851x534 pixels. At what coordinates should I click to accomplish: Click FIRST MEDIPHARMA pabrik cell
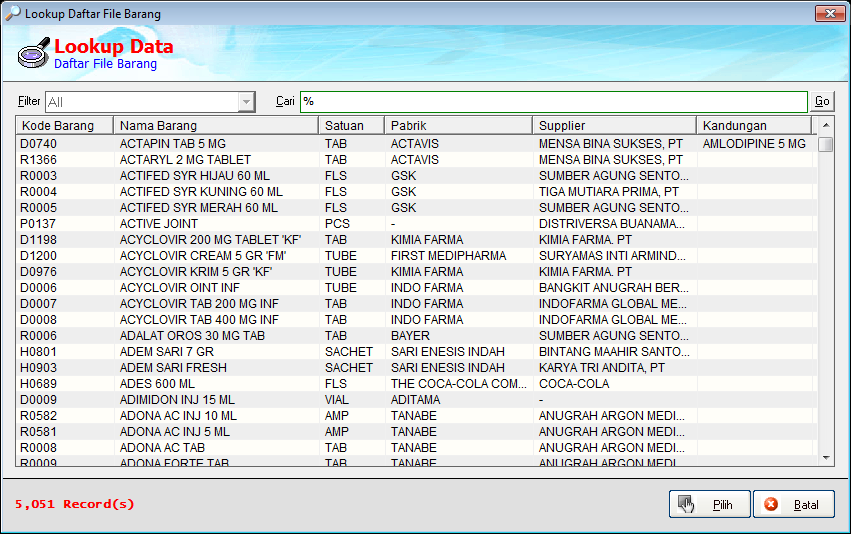(448, 256)
